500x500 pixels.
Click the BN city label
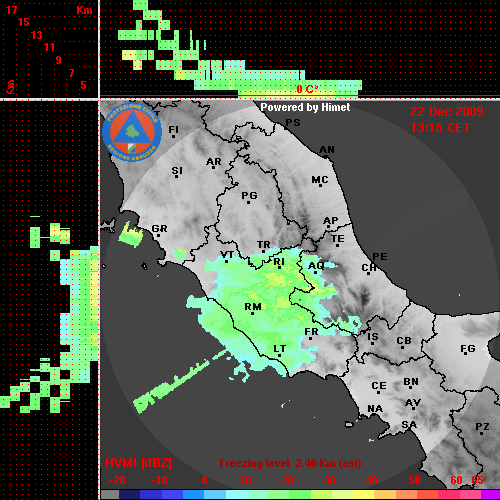pyautogui.click(x=411, y=382)
